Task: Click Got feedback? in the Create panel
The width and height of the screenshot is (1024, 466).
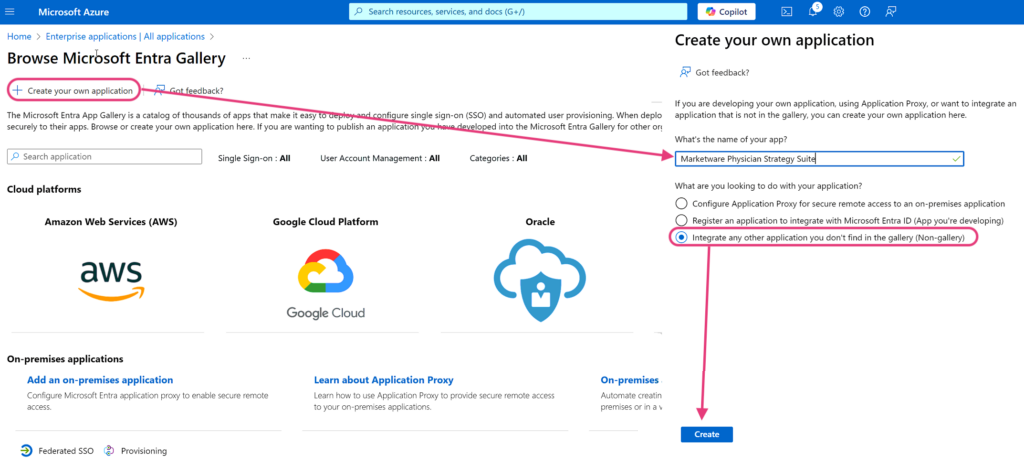Action: (x=713, y=72)
